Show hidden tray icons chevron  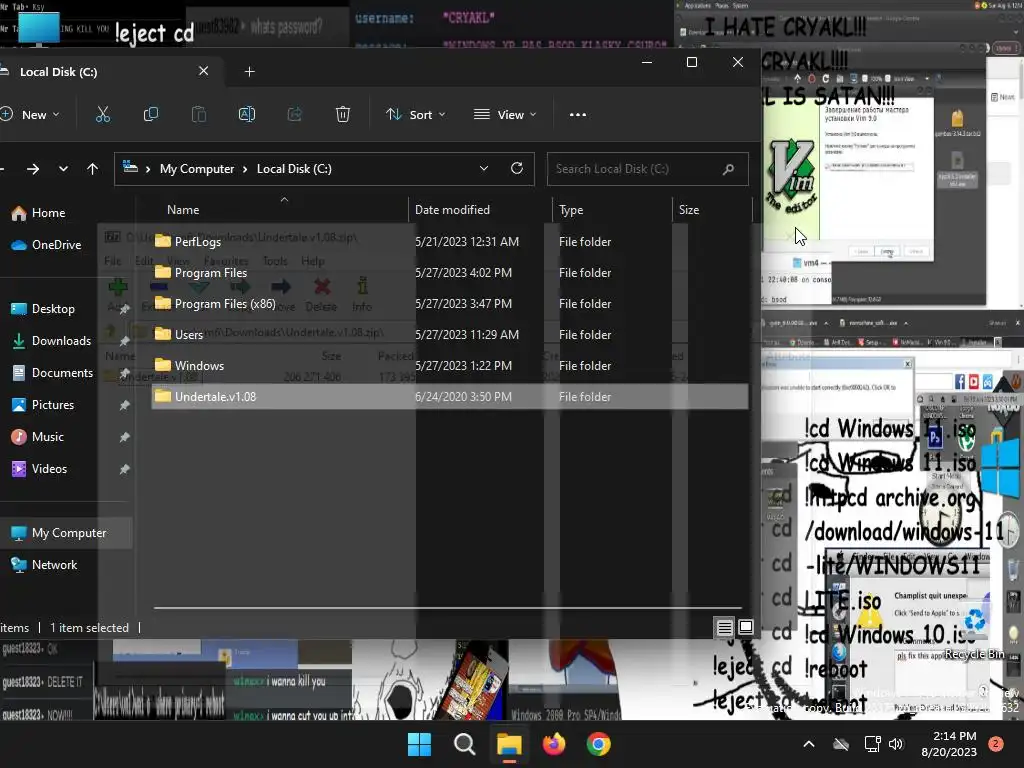pyautogui.click(x=808, y=744)
